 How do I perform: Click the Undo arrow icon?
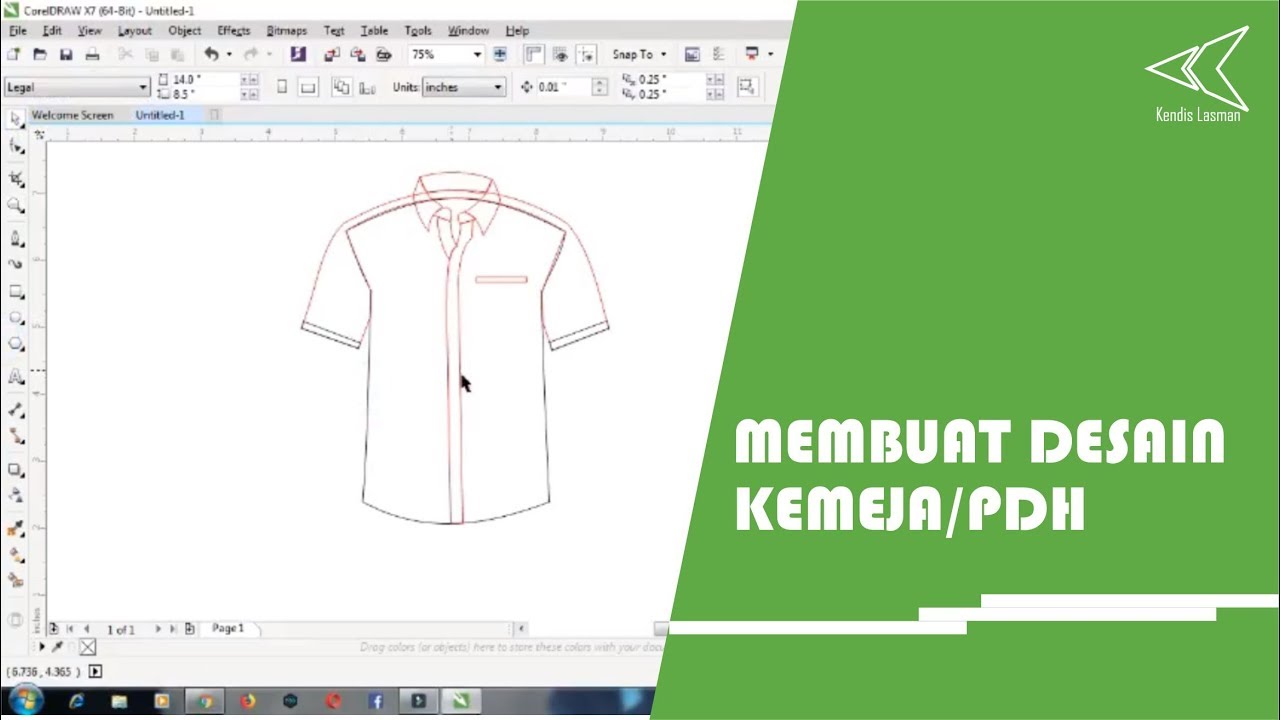[x=211, y=54]
